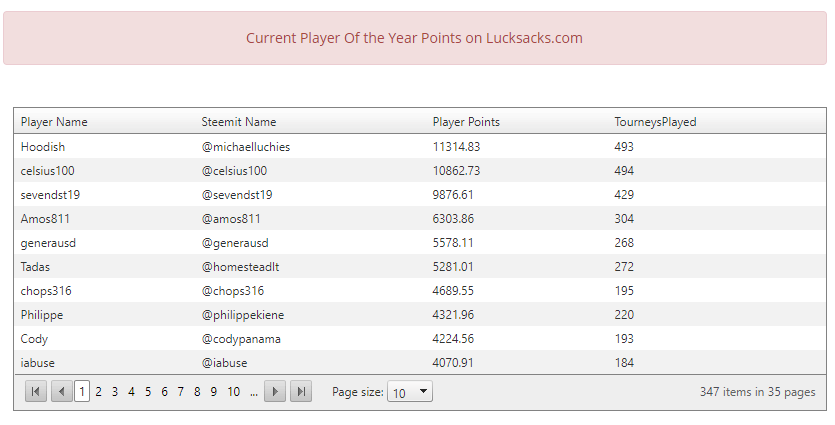The height and width of the screenshot is (425, 835).
Task: Go to page 10
Action: point(233,392)
